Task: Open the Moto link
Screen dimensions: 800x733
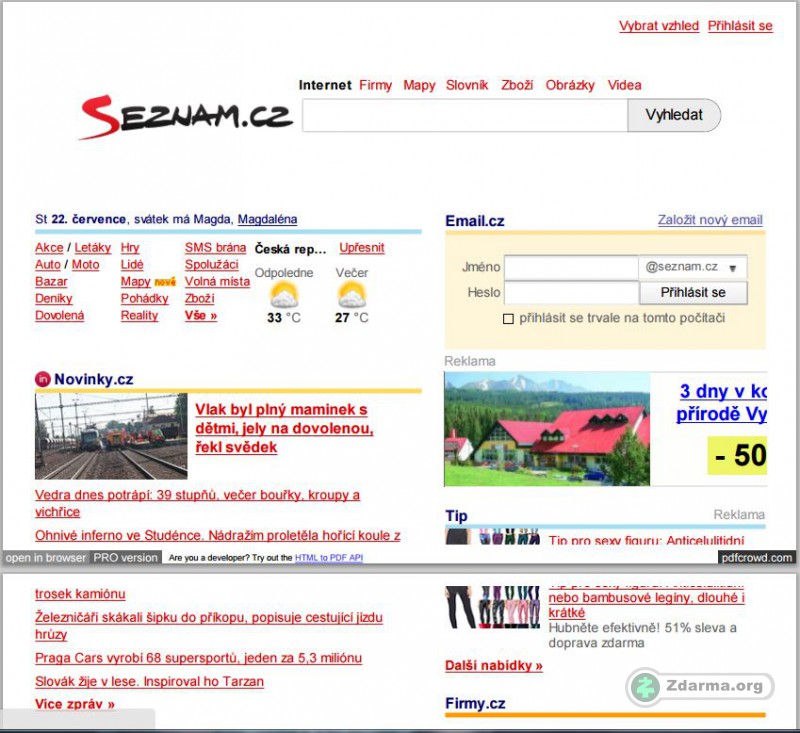Action: click(85, 264)
